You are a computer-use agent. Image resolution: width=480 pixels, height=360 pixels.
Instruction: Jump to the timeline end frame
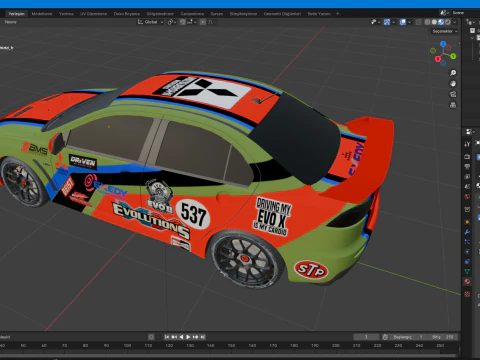(203, 337)
